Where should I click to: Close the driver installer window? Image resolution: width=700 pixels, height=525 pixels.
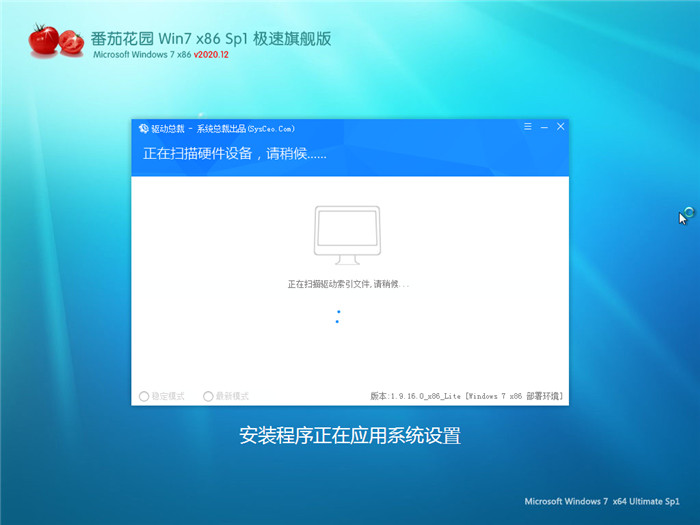tap(561, 127)
